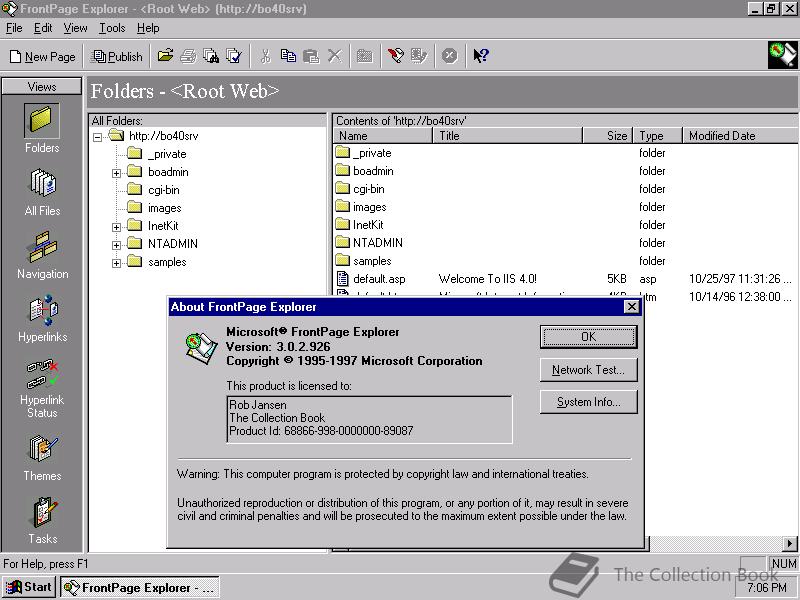Screen dimensions: 800x600
Task: Select images folder in All Folders tree
Action: pos(164,208)
